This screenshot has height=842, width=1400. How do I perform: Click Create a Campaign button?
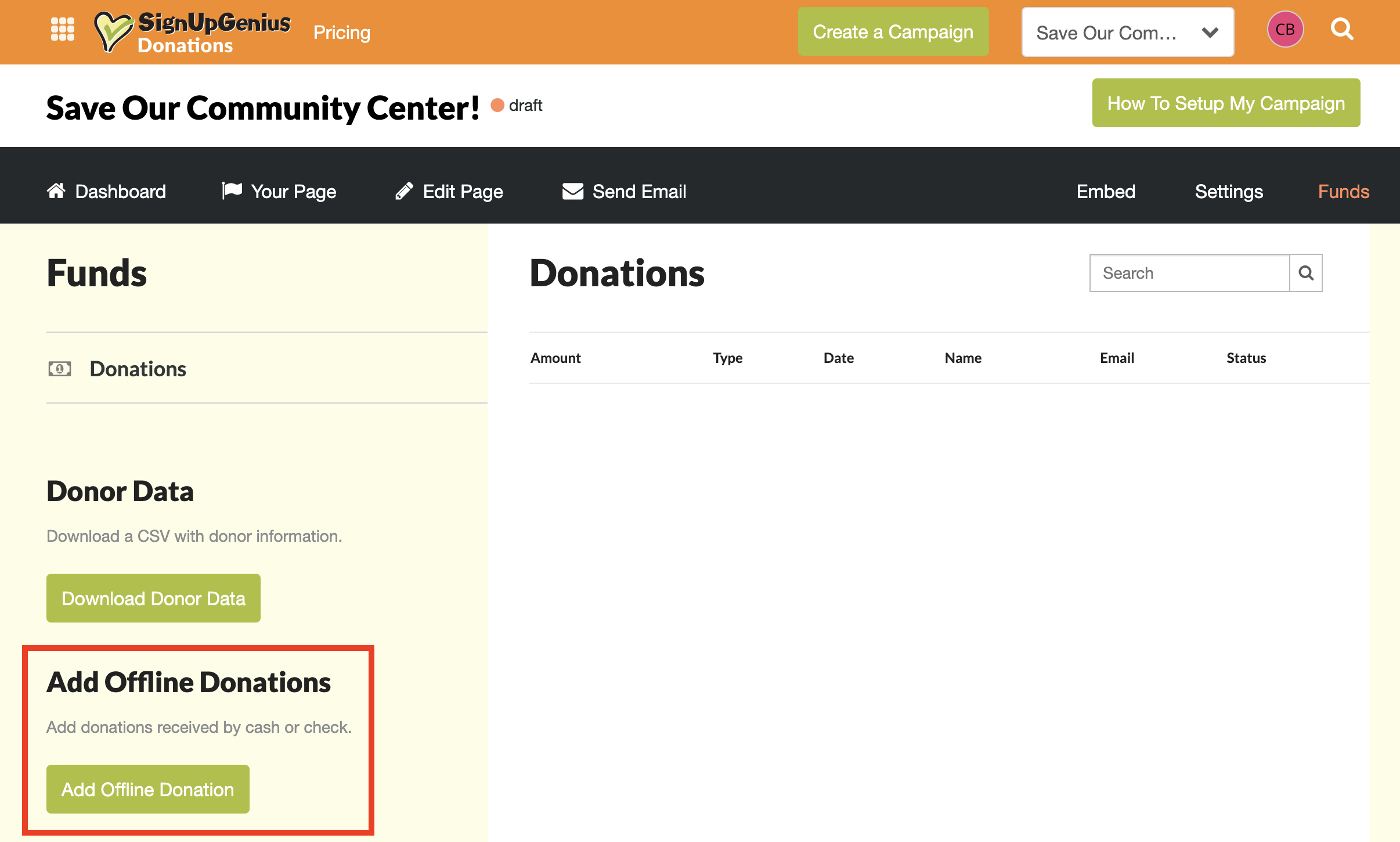893,32
